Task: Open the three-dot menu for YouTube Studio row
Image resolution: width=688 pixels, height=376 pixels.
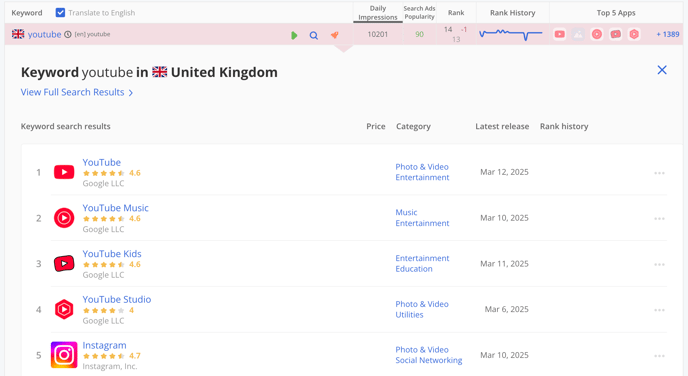Action: click(659, 310)
